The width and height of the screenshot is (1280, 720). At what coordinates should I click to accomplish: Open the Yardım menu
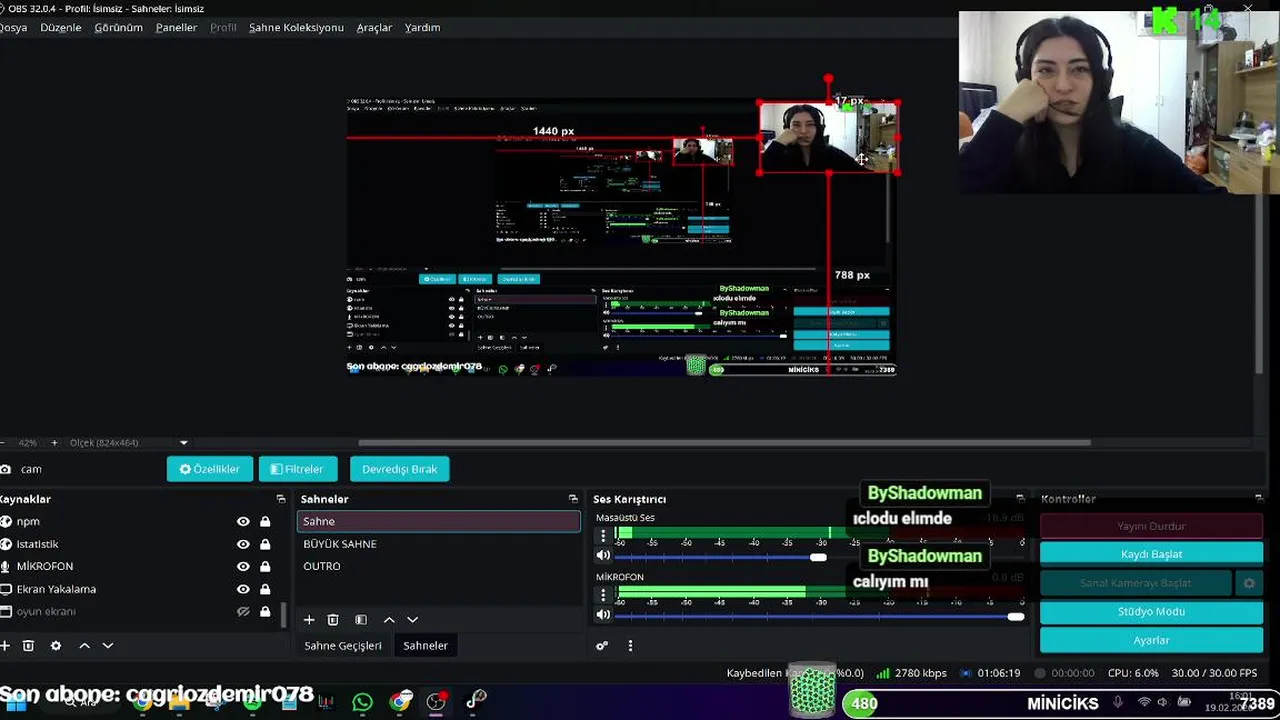click(x=422, y=28)
